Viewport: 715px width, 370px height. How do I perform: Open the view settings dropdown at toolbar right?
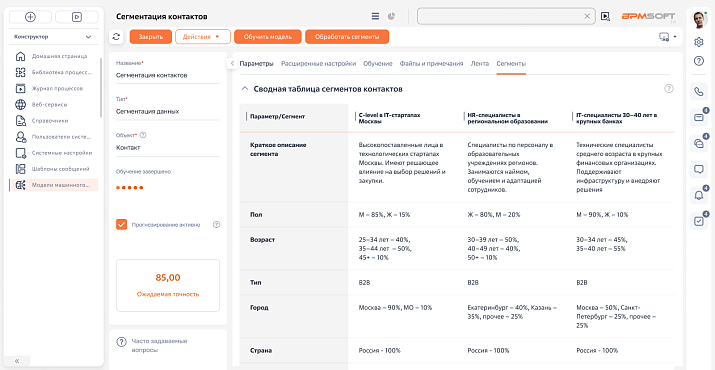pyautogui.click(x=668, y=37)
